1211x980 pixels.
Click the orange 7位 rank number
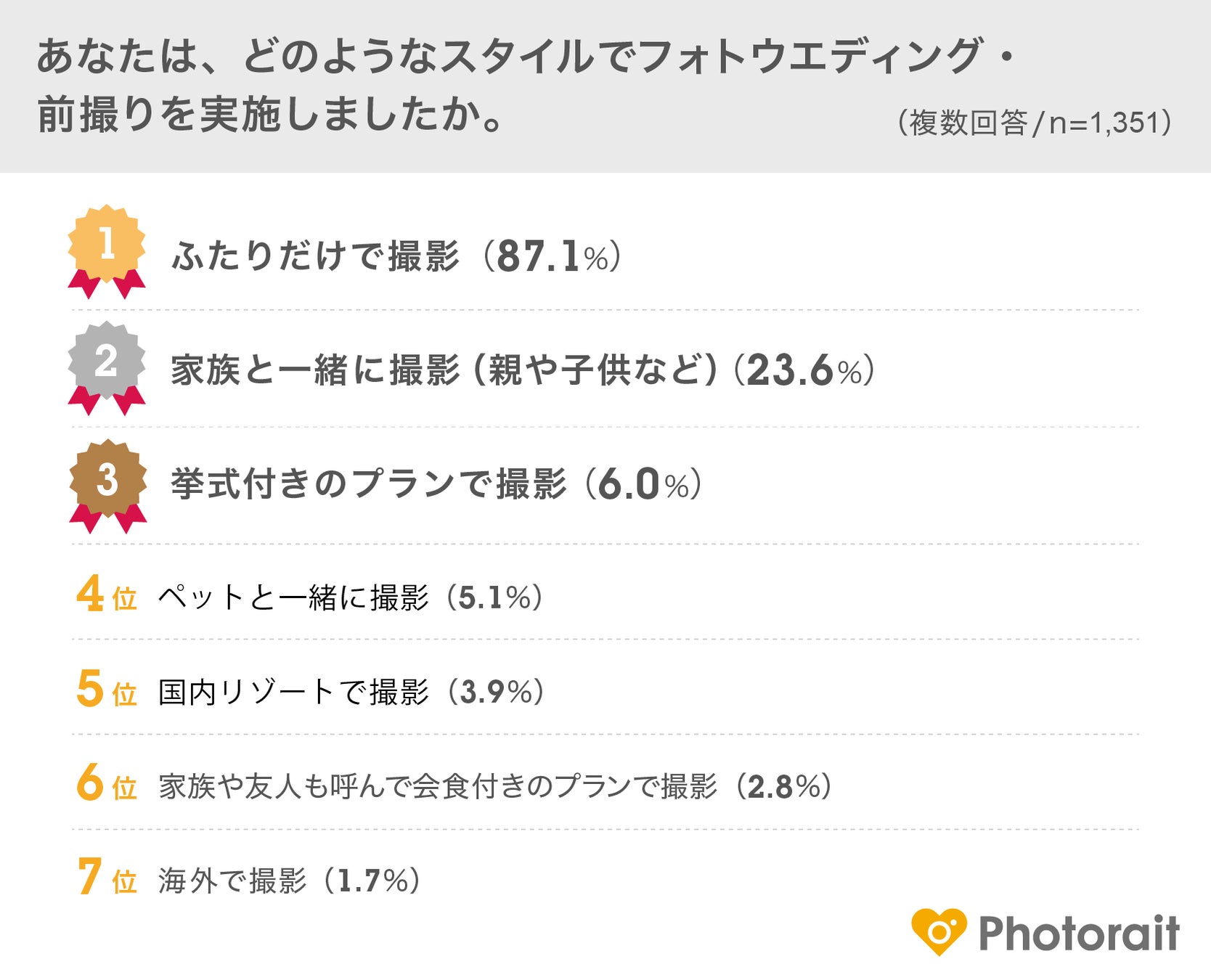106,878
